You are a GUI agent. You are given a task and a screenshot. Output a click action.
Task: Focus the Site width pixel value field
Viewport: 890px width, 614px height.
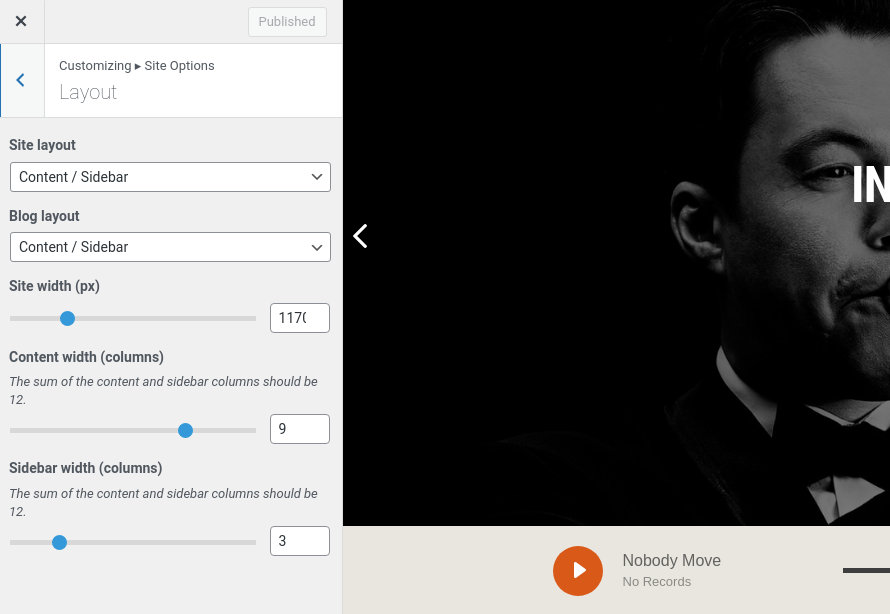299,318
